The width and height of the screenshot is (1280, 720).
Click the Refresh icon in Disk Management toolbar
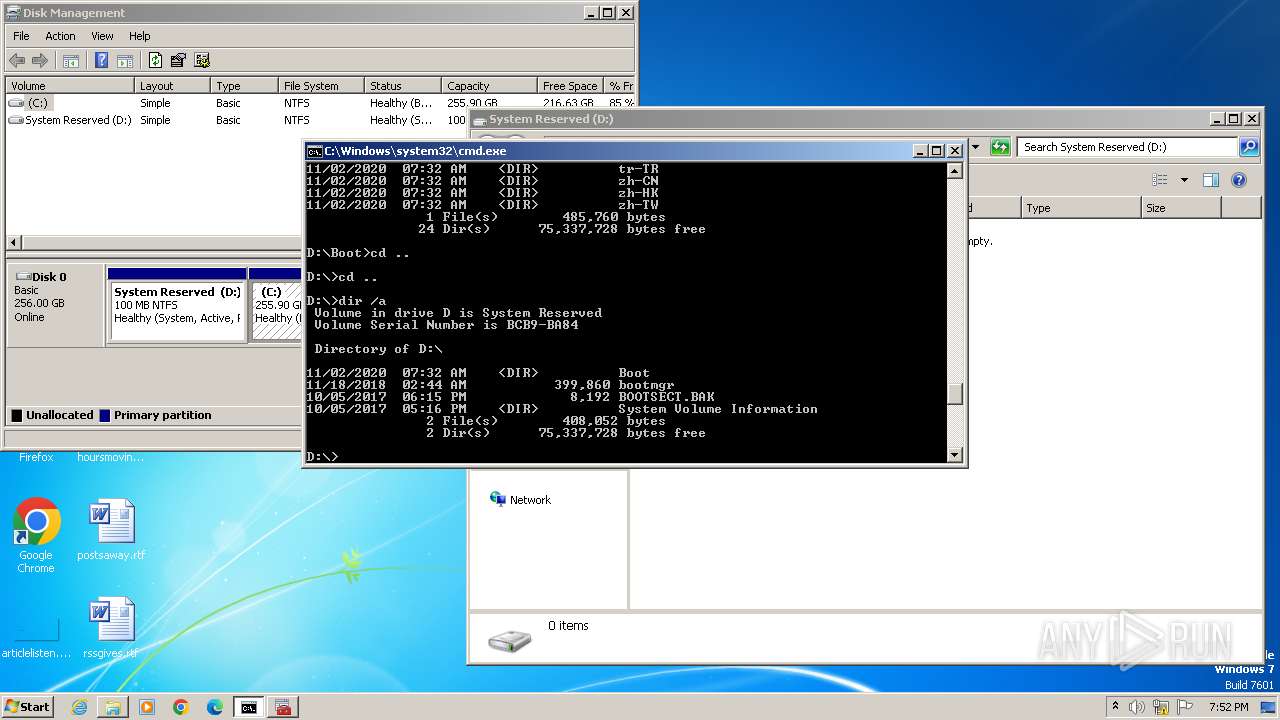155,60
